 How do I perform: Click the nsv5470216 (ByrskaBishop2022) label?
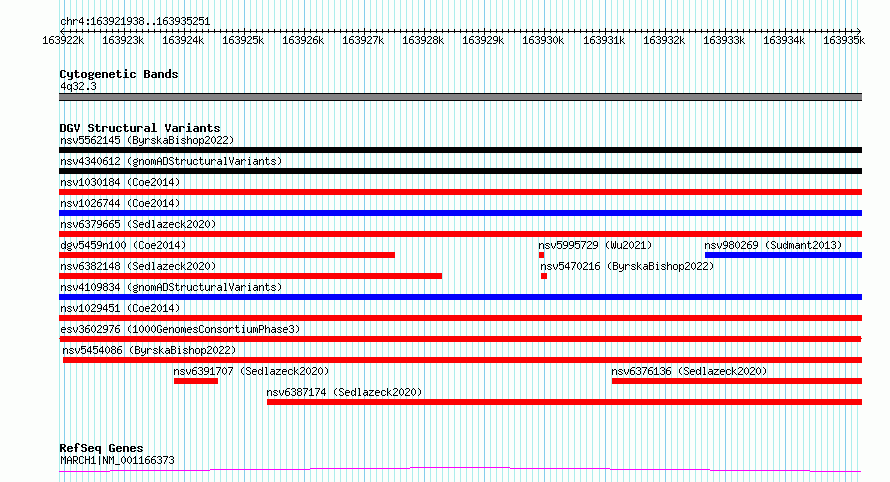[x=627, y=266]
